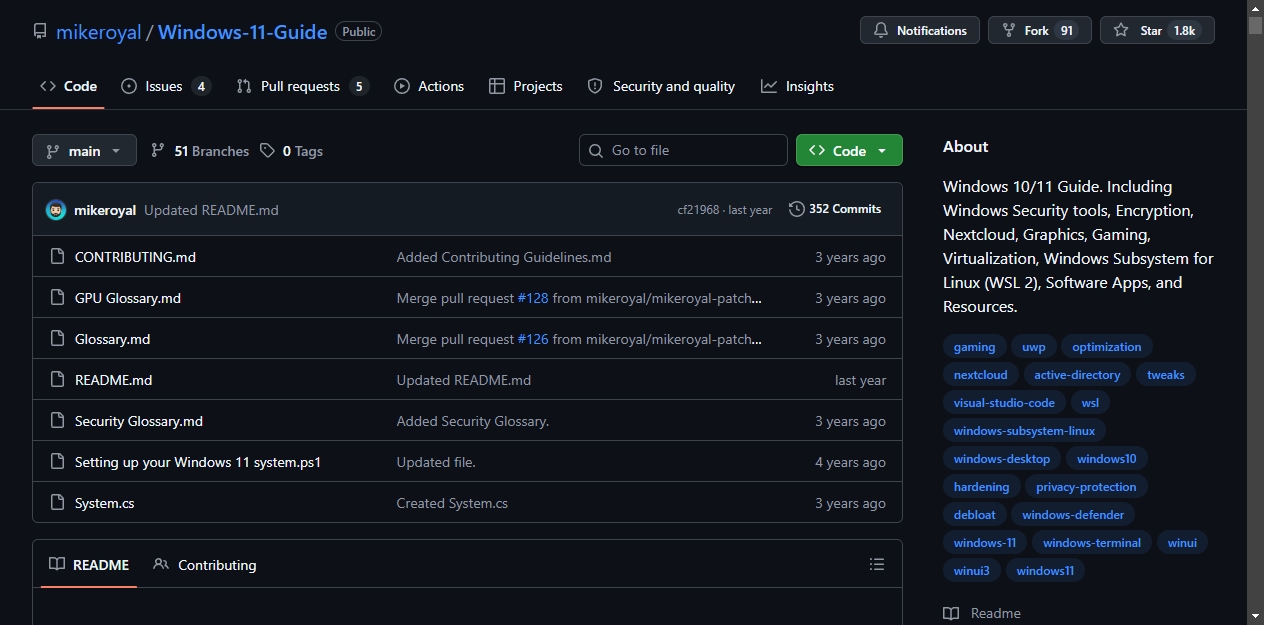Screen dimensions: 1264x625
Task: Click the repository book icon beside mikeroyal
Action: click(x=40, y=32)
